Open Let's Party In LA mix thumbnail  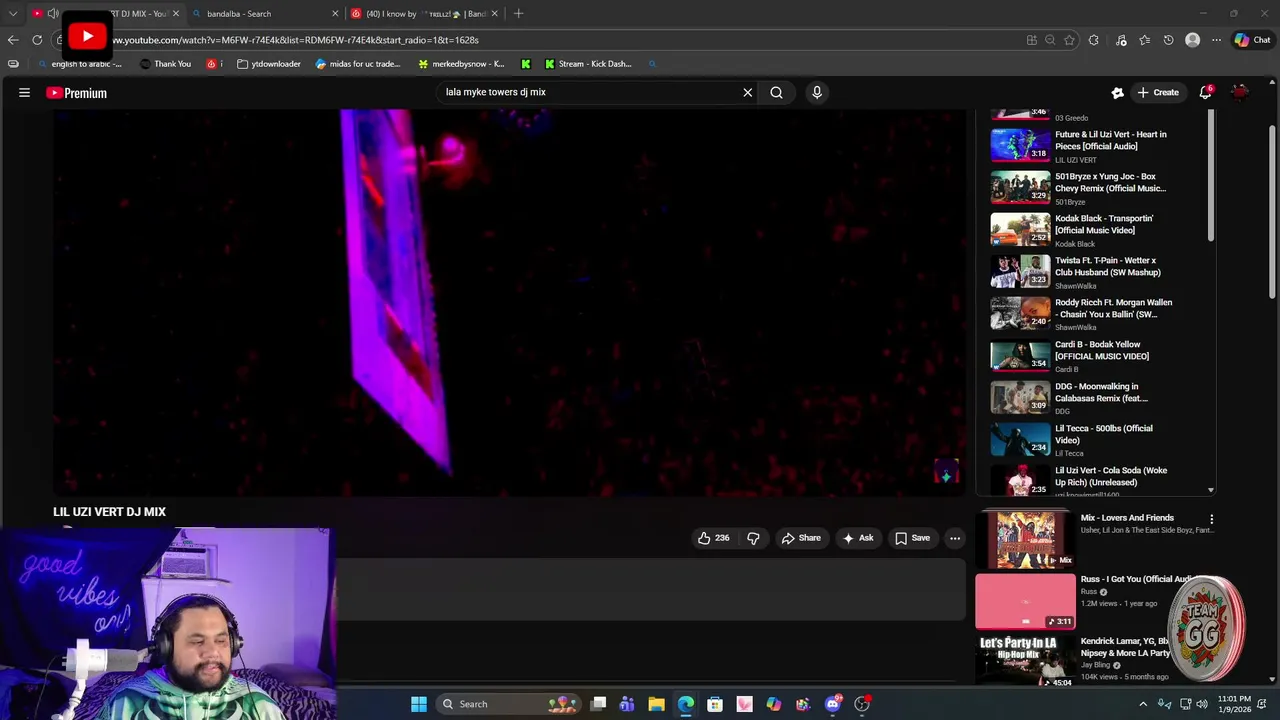(1025, 661)
